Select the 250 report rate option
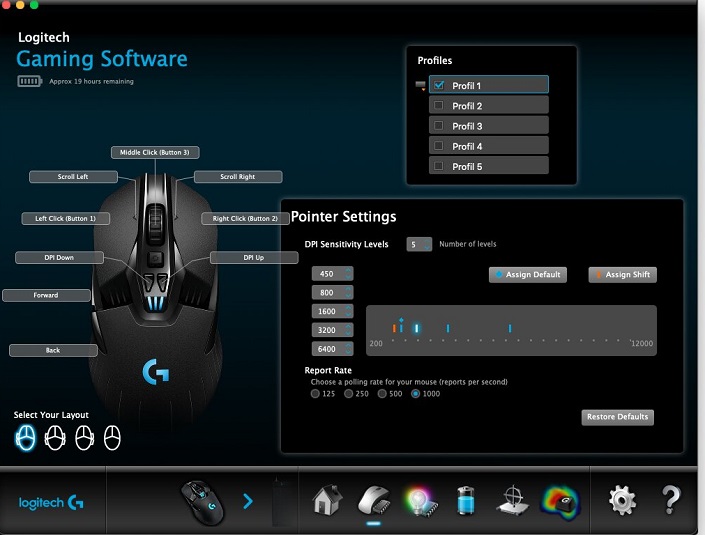Screen dimensions: 705x535 348,394
